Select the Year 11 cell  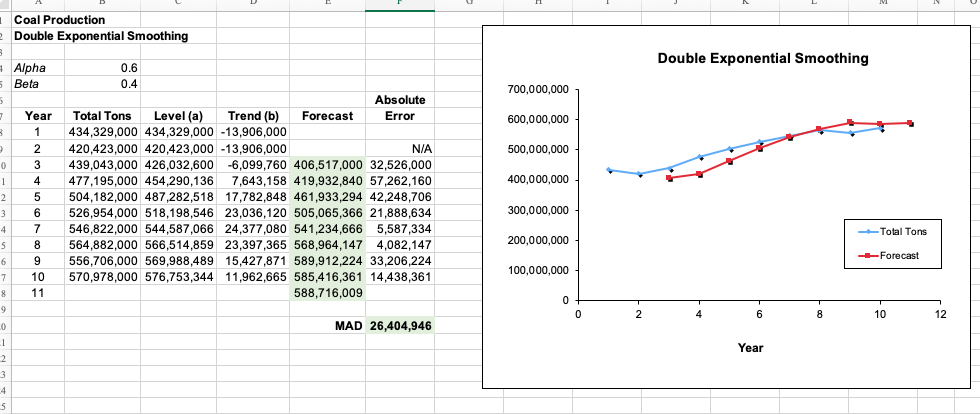click(x=38, y=294)
